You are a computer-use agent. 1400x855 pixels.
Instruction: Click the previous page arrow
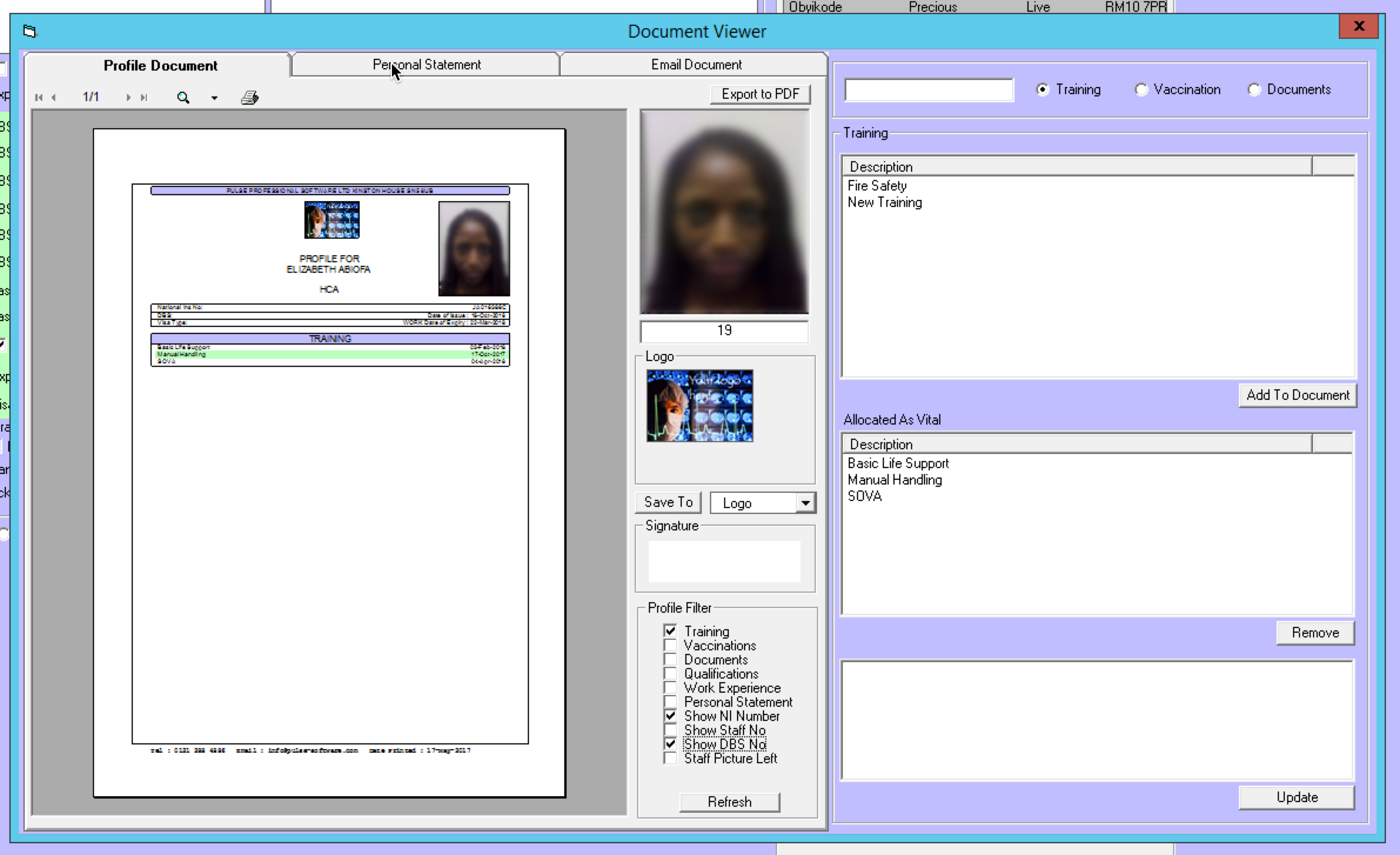[x=54, y=98]
